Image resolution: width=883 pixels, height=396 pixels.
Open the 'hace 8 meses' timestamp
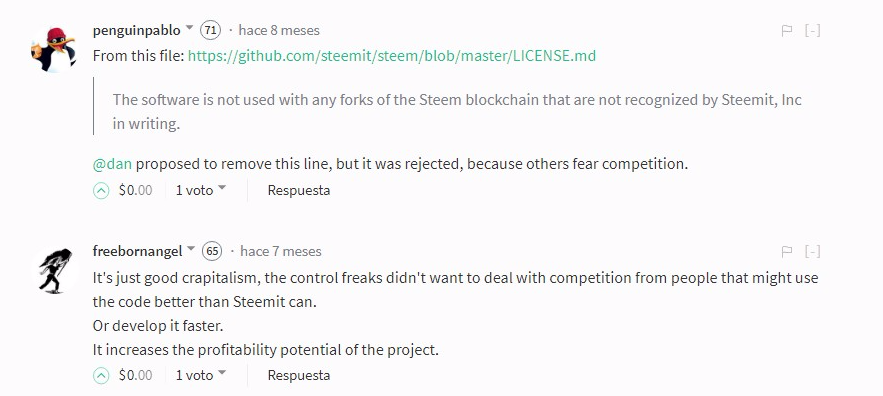pos(279,30)
